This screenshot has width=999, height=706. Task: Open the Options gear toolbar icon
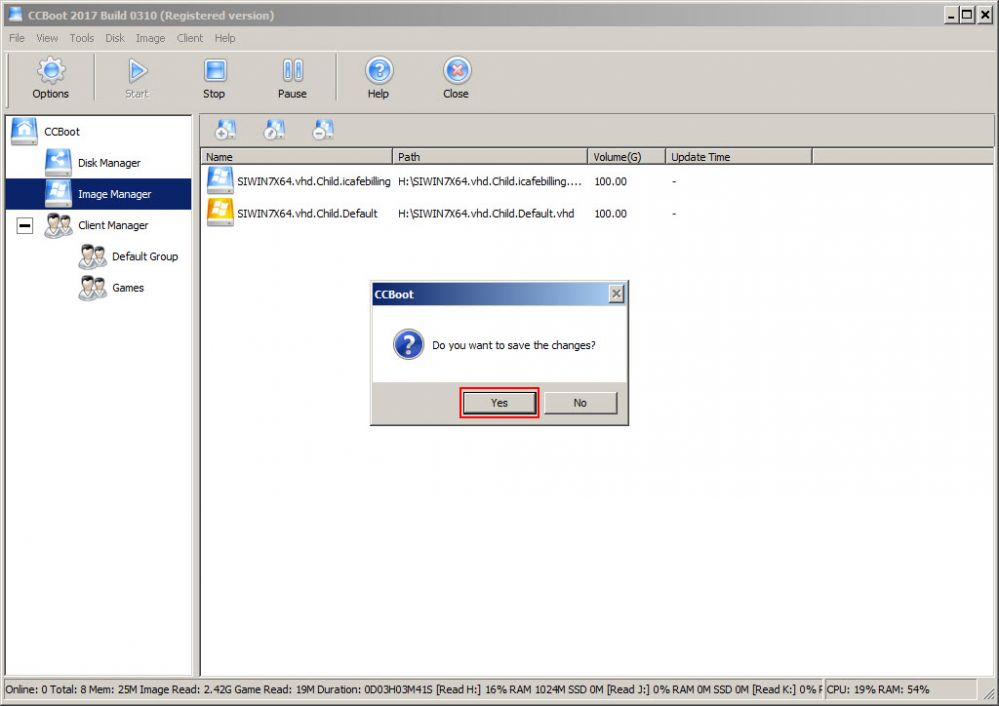point(51,71)
